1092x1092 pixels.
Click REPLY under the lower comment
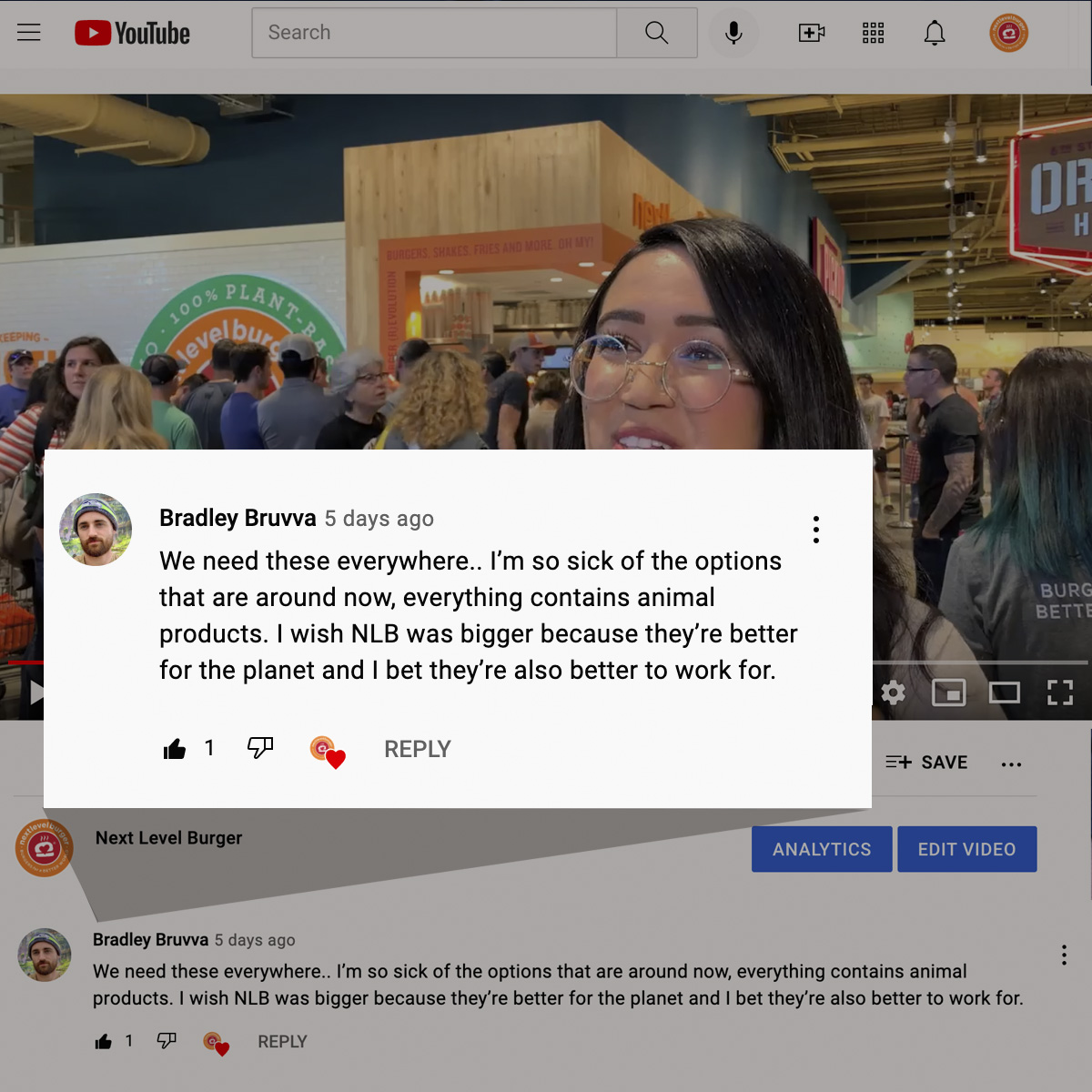(282, 1041)
